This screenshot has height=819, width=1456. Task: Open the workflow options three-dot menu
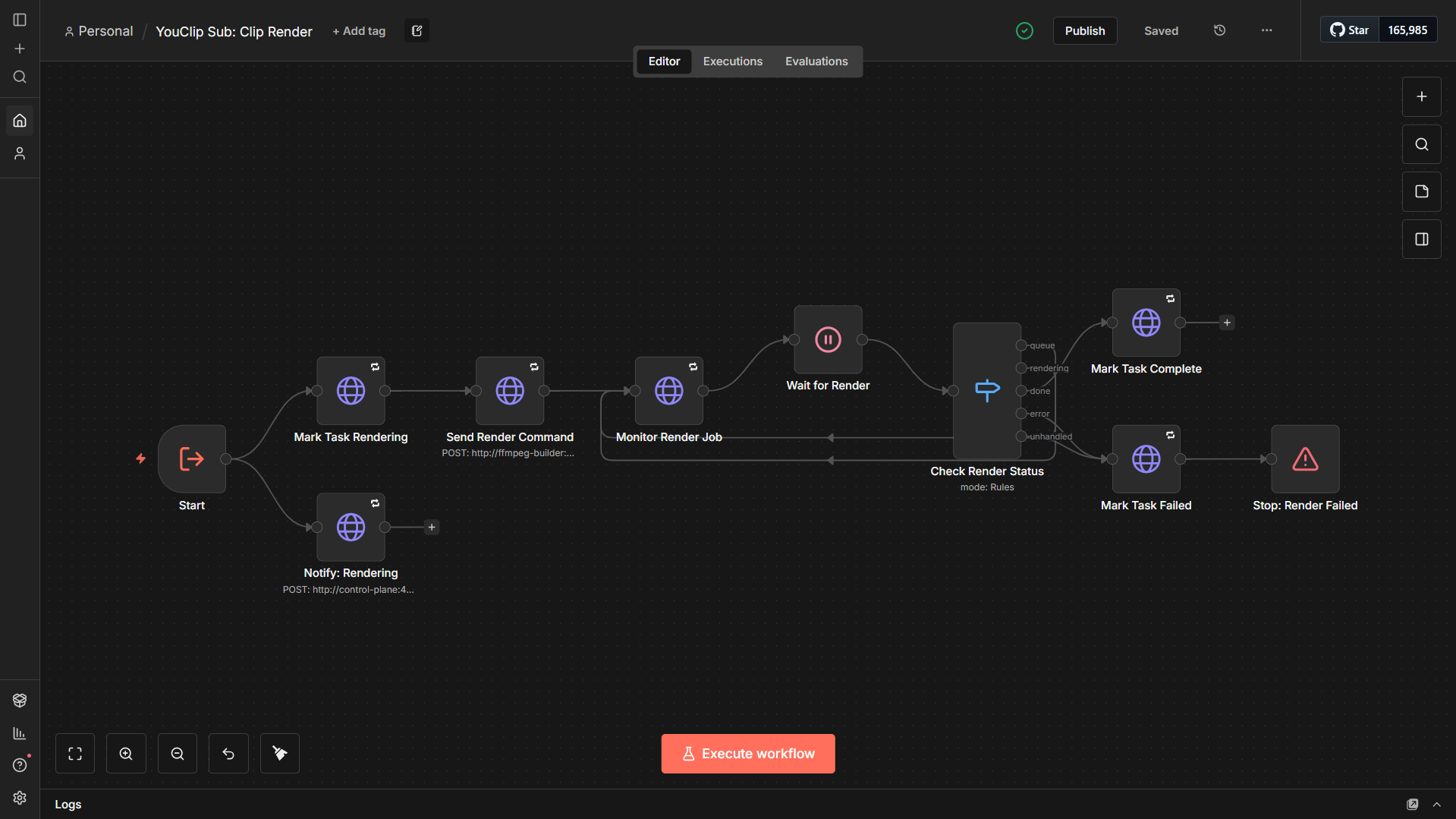[1266, 30]
